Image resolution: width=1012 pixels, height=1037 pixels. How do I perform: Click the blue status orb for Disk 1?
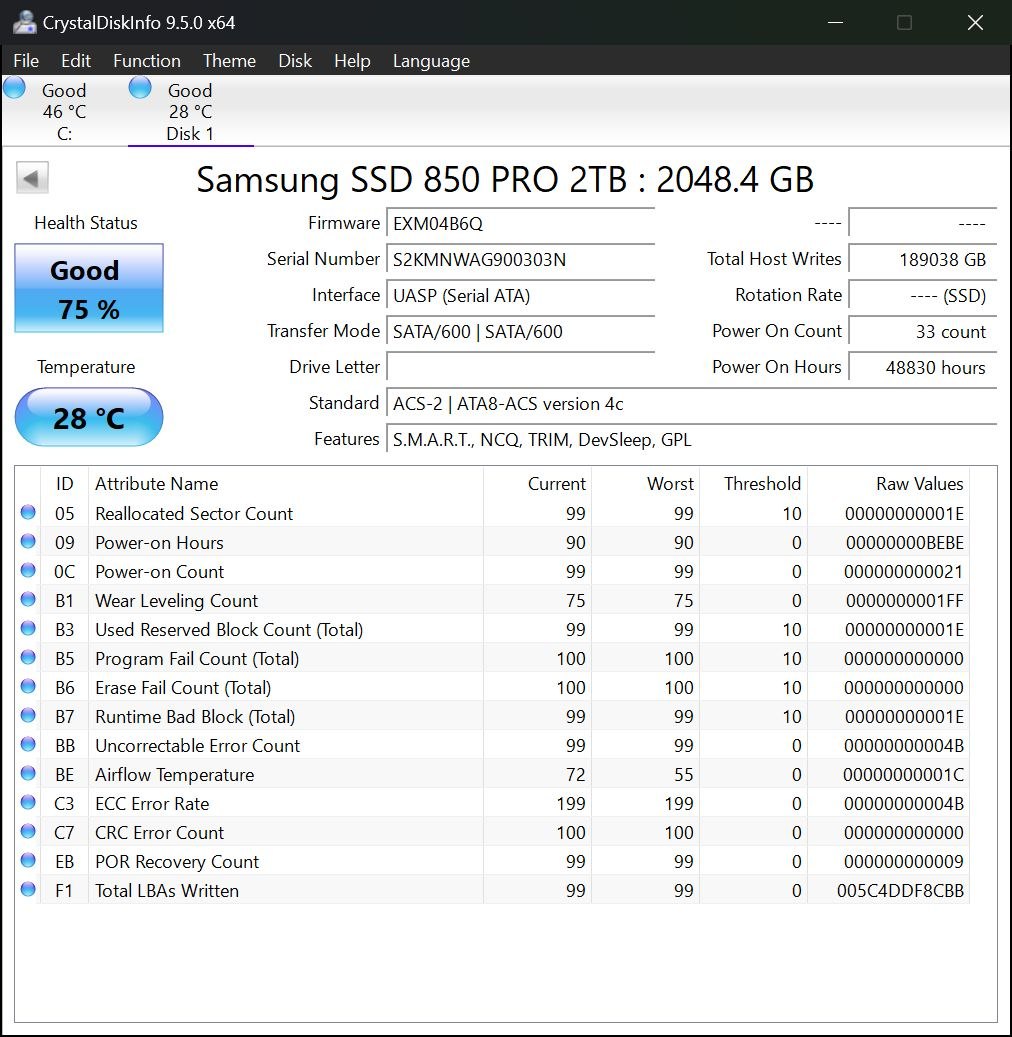pos(141,88)
